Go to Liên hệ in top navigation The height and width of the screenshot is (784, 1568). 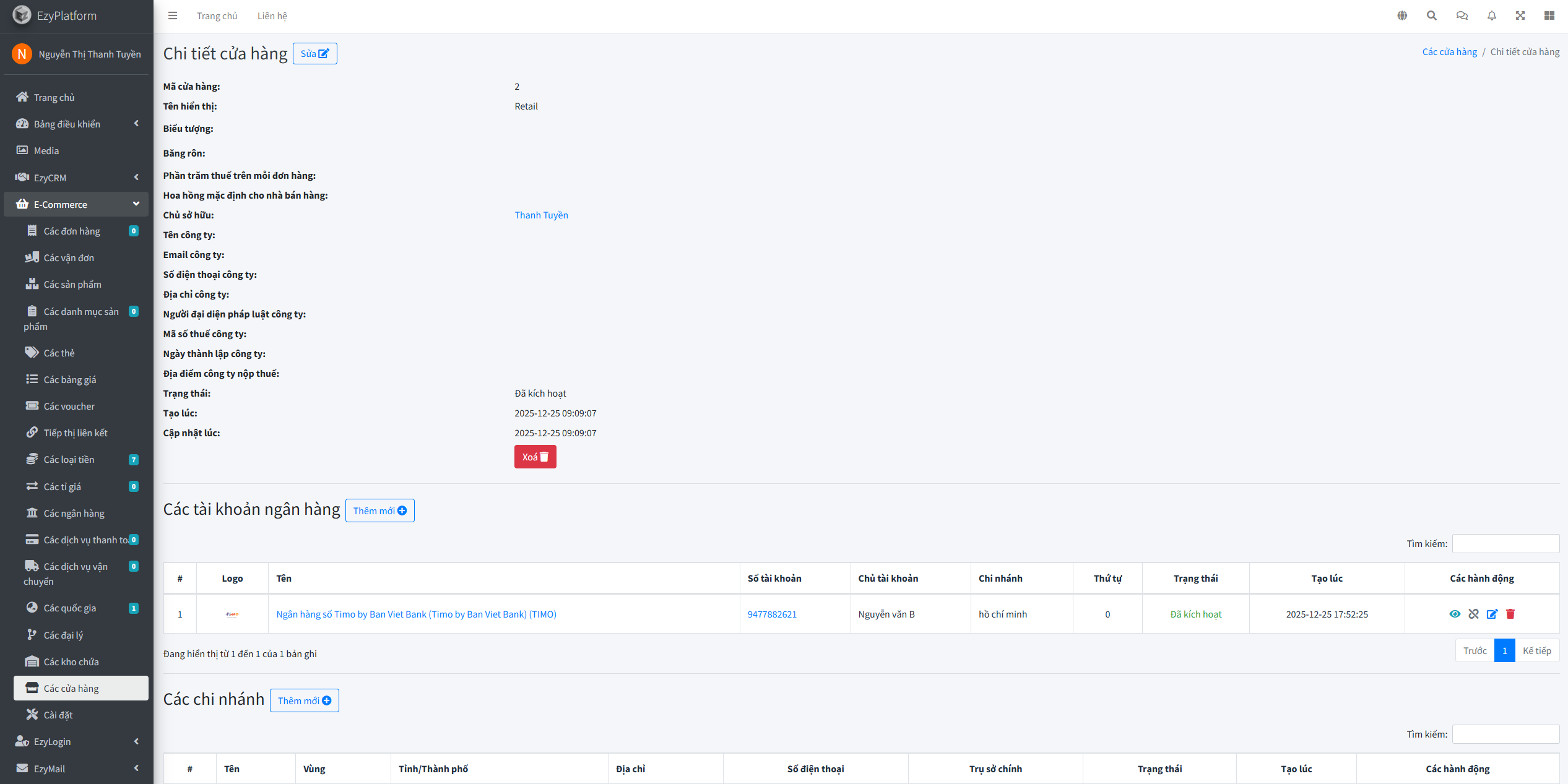click(x=272, y=16)
